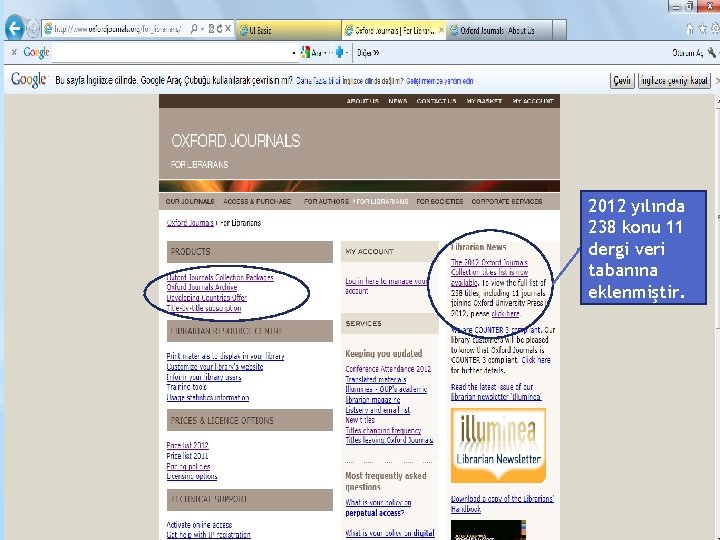This screenshot has height=540, width=720.
Task: Open the 2012 Oxford Journals Collection titles list link
Action: pos(489,272)
